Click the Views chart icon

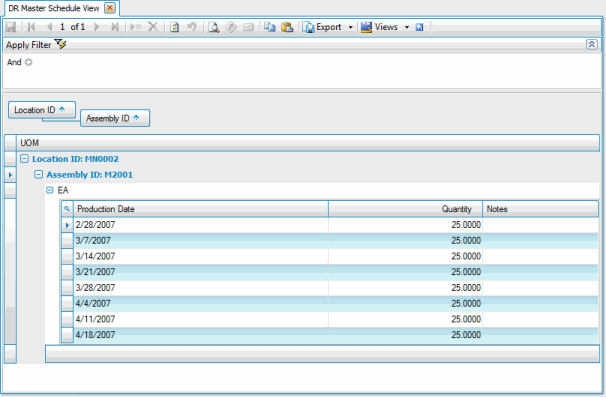point(366,27)
